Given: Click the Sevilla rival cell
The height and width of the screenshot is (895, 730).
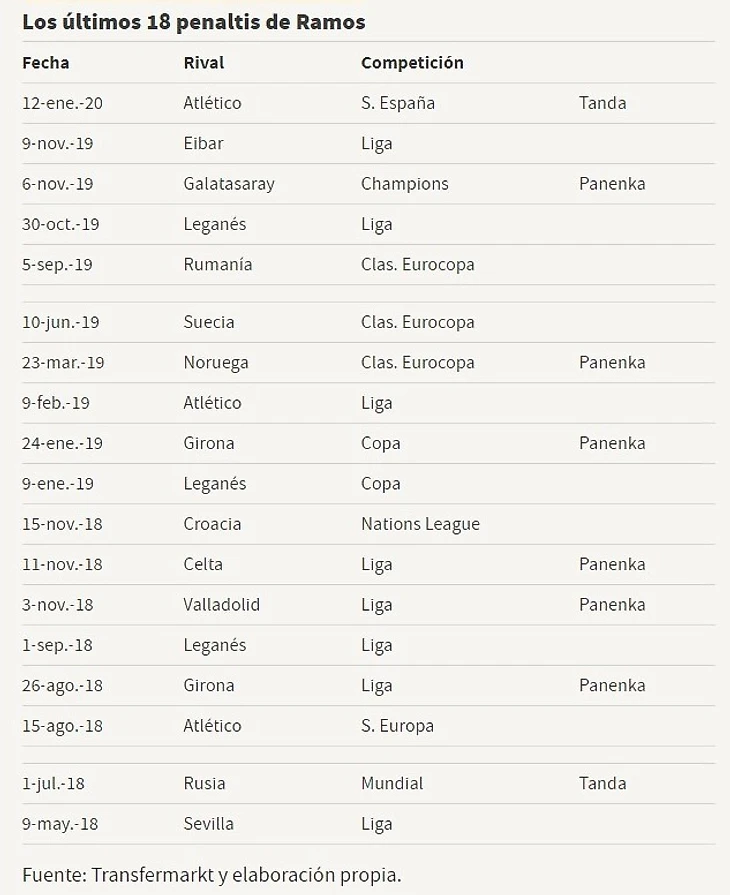Looking at the screenshot, I should 209,824.
